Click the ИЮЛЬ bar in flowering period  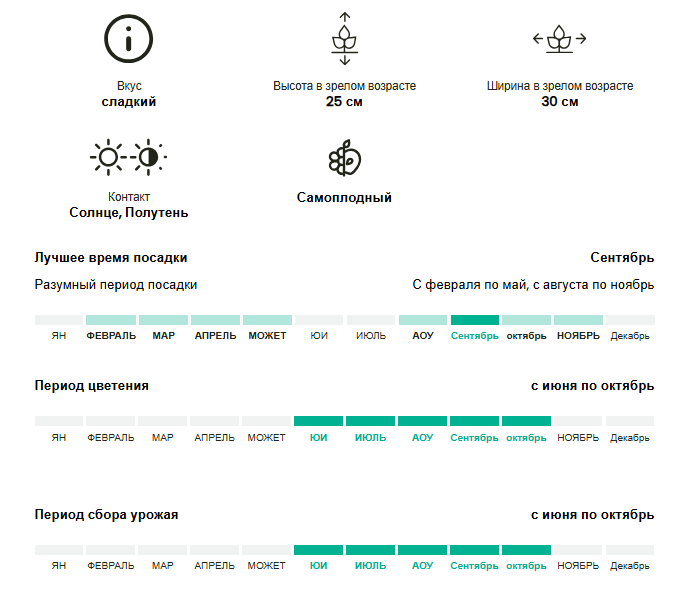tap(370, 421)
